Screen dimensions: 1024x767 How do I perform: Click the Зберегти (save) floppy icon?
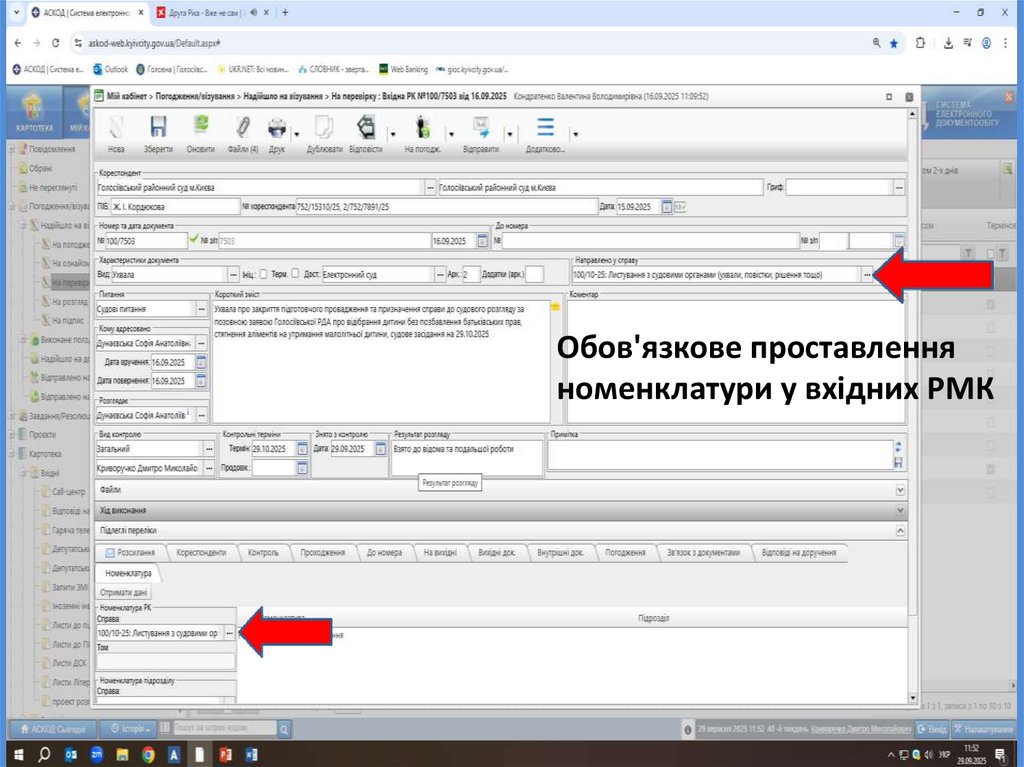click(x=158, y=127)
